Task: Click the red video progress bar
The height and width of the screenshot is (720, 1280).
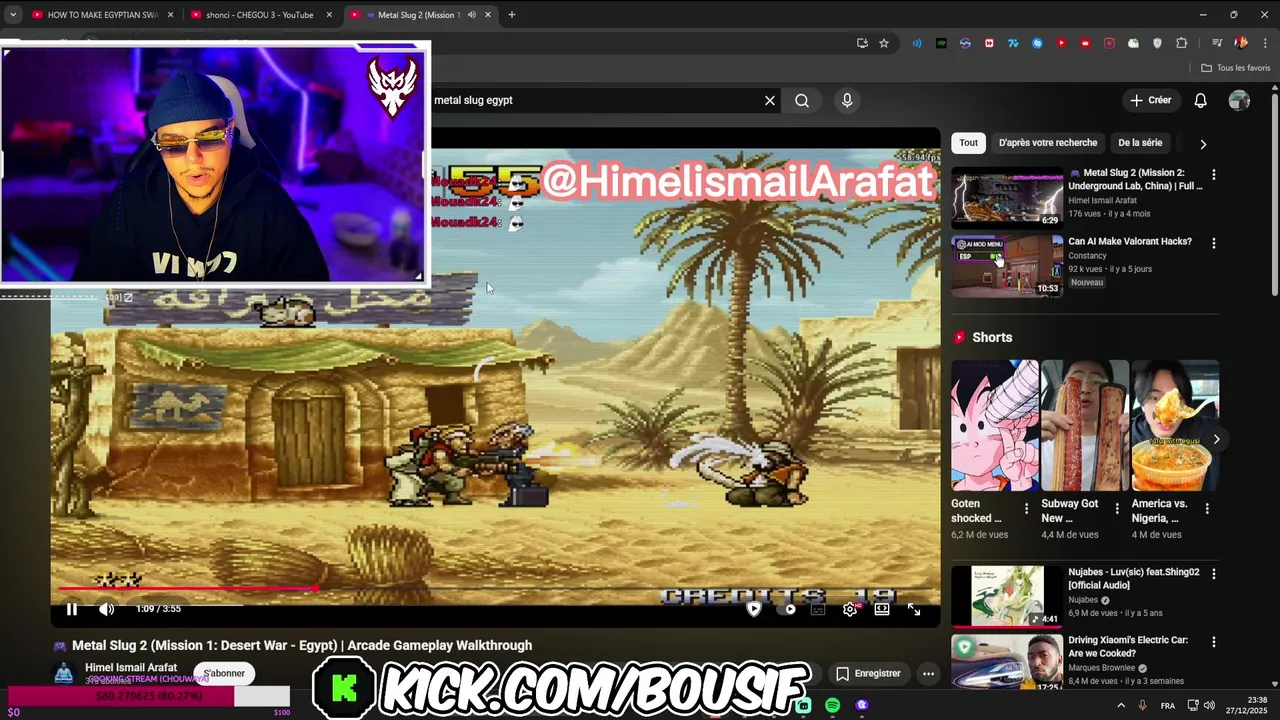Action: tap(186, 589)
